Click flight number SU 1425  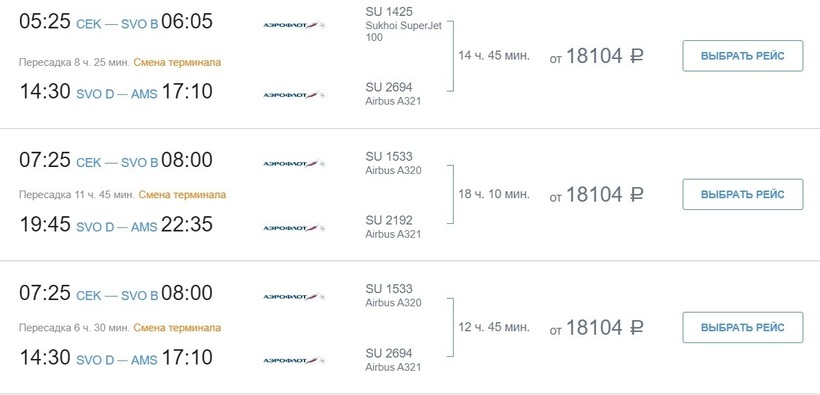389,12
